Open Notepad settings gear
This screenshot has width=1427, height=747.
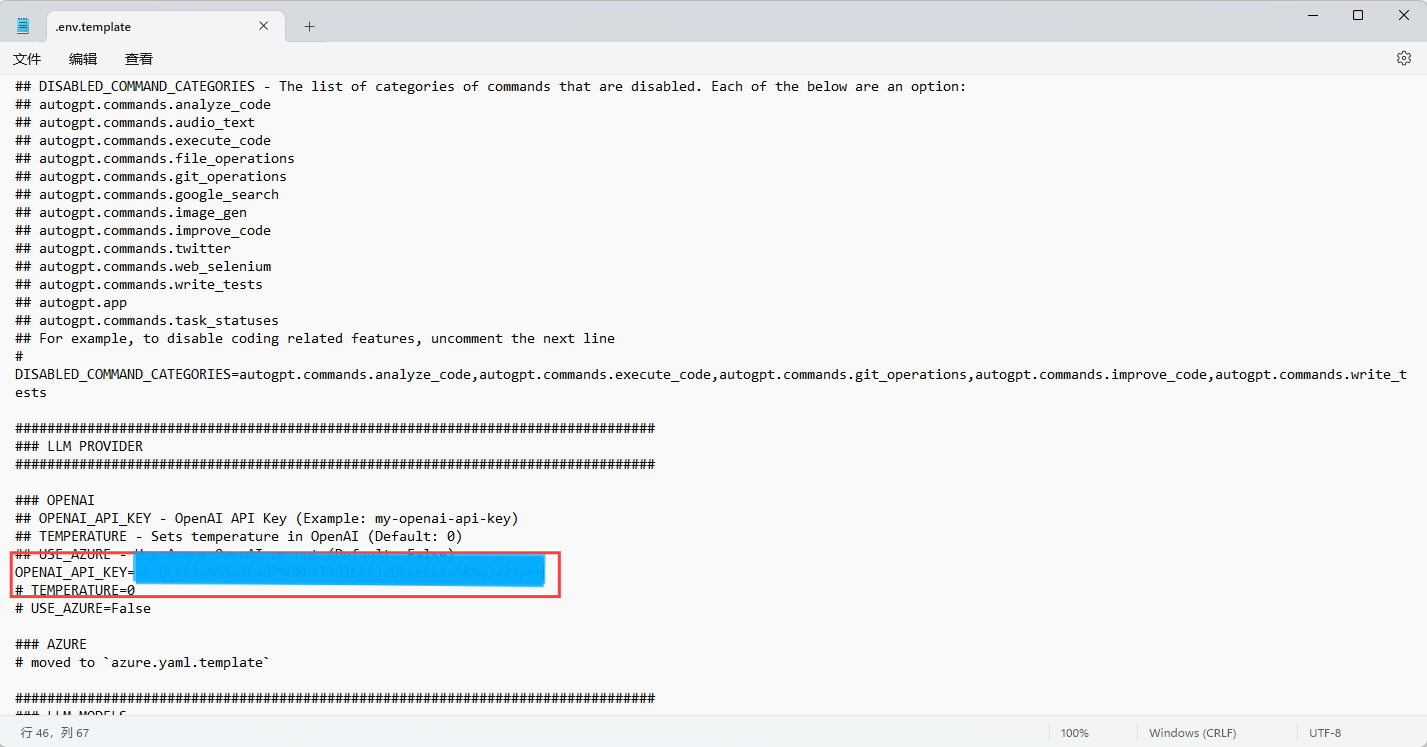(x=1403, y=58)
